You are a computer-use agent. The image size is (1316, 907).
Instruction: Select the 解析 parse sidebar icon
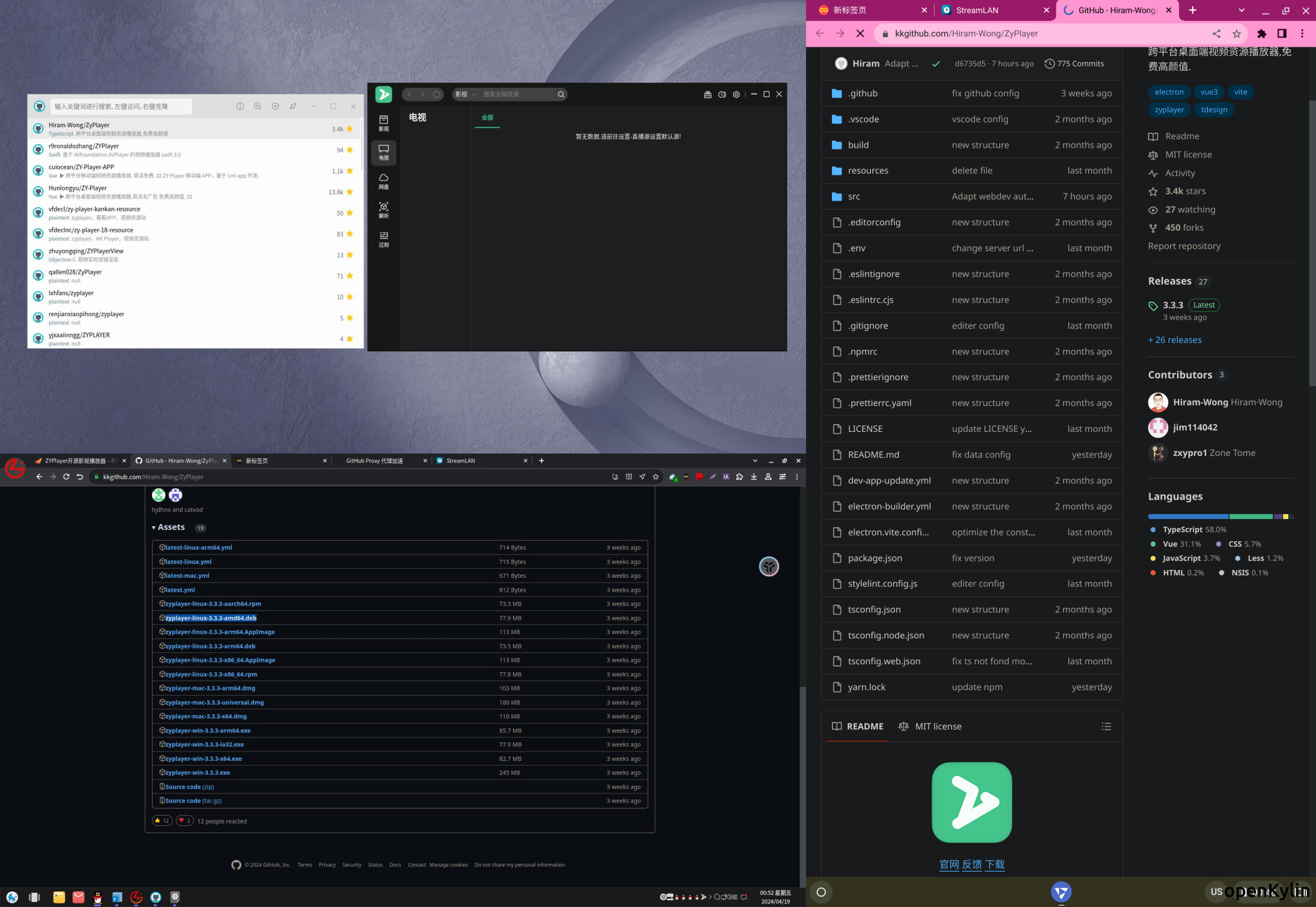[x=383, y=210]
